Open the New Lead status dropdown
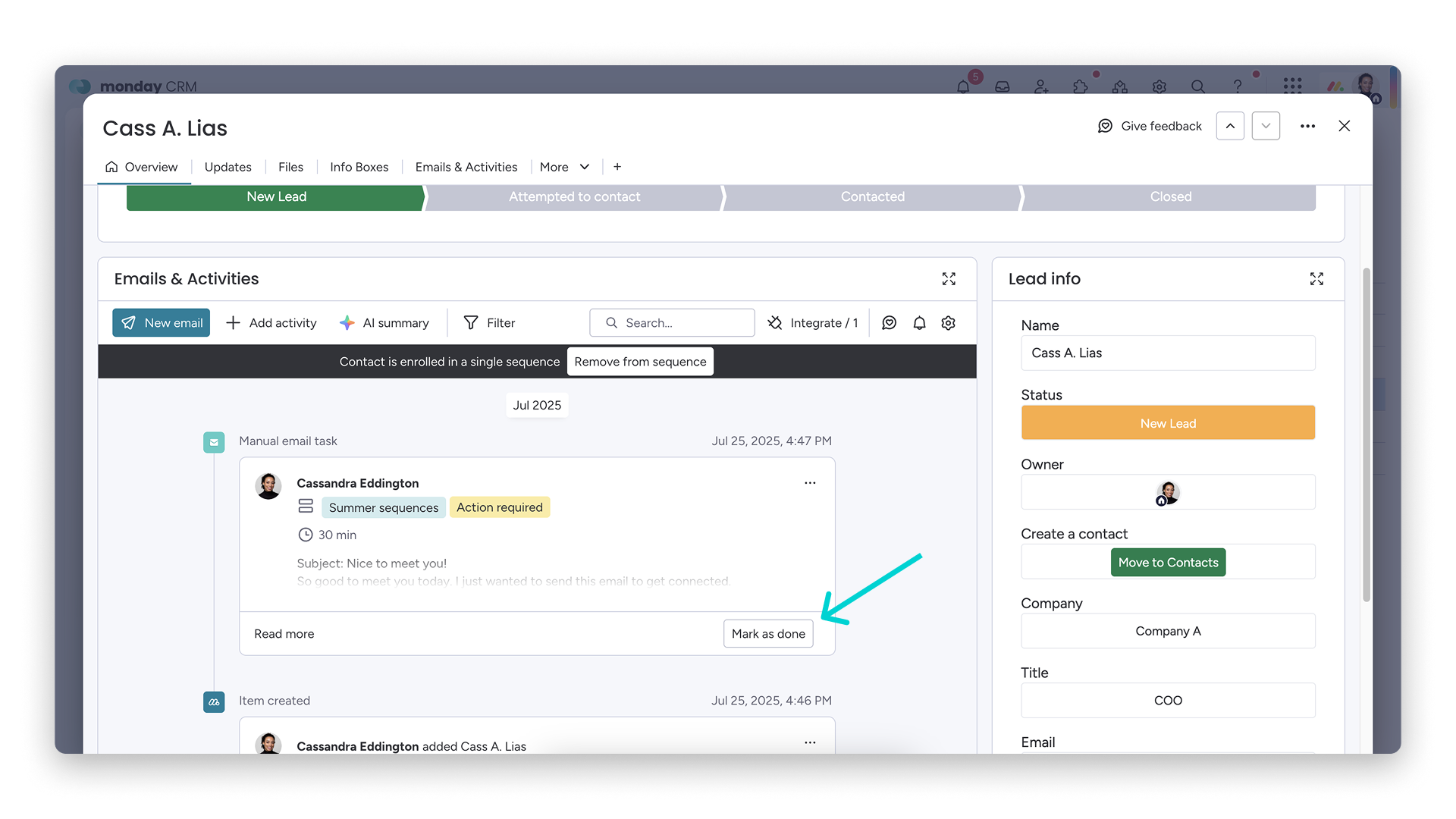Screen dimensions: 1456x819 tap(1168, 423)
